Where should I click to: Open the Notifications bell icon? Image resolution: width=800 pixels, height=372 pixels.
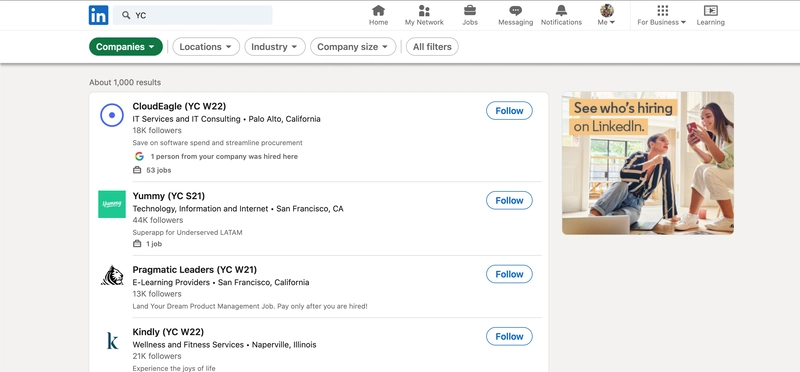point(561,10)
